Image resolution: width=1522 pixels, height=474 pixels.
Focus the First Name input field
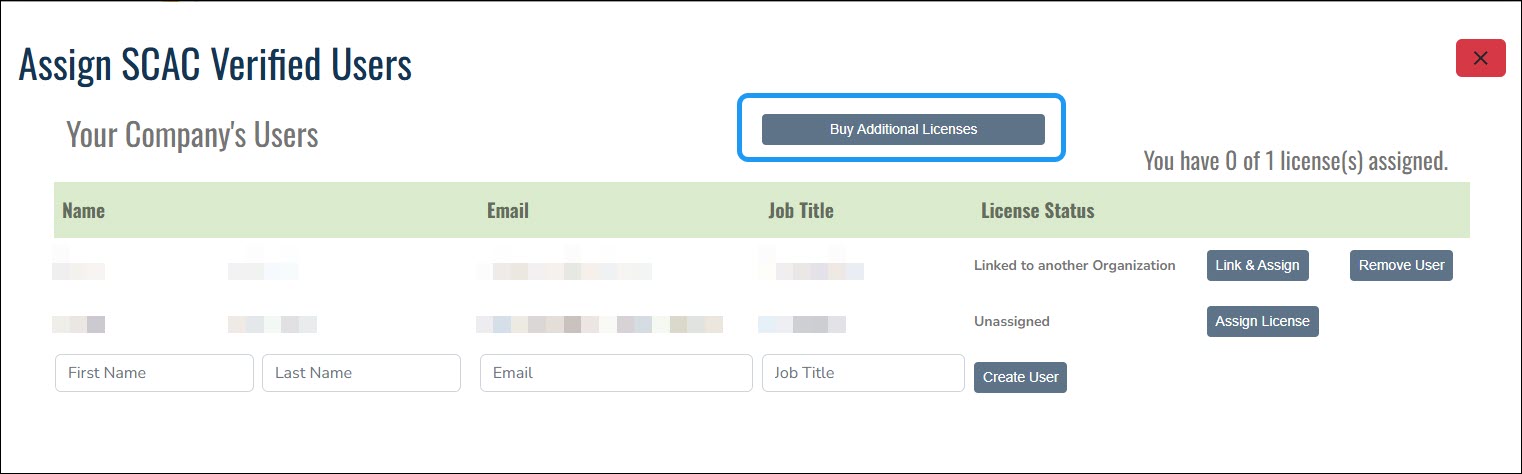tap(154, 373)
